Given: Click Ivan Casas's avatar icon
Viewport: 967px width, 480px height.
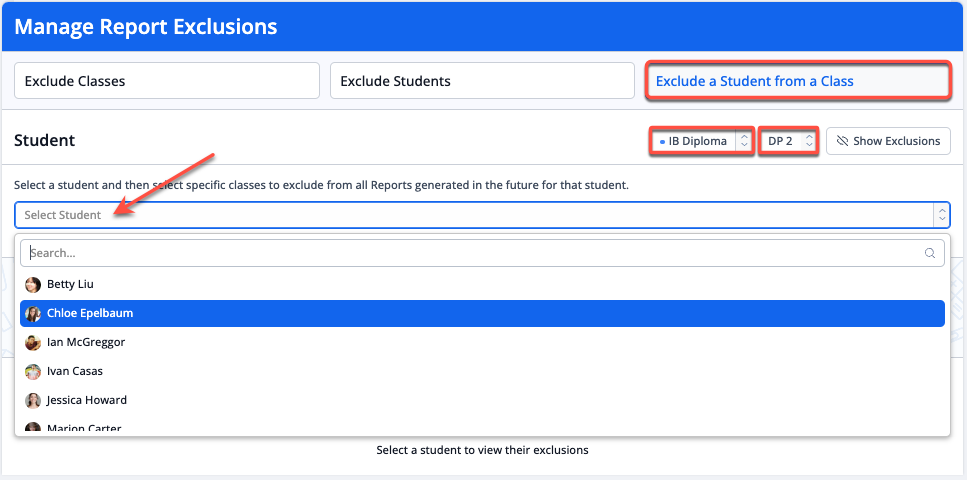Looking at the screenshot, I should 33,372.
